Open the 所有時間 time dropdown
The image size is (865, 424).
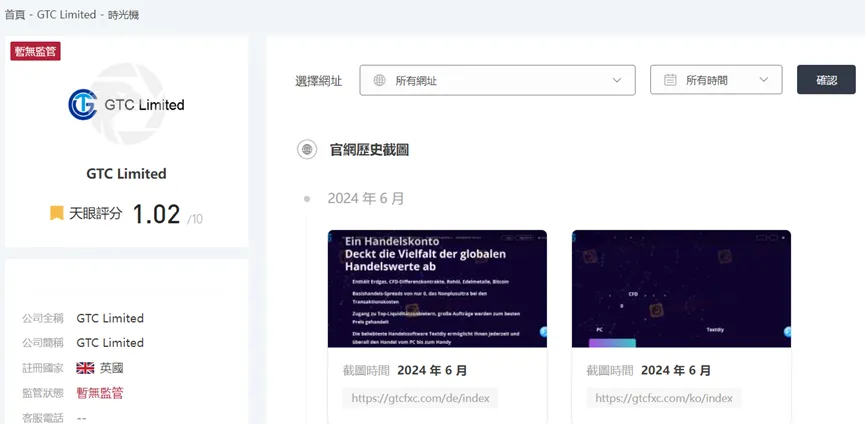tap(716, 80)
